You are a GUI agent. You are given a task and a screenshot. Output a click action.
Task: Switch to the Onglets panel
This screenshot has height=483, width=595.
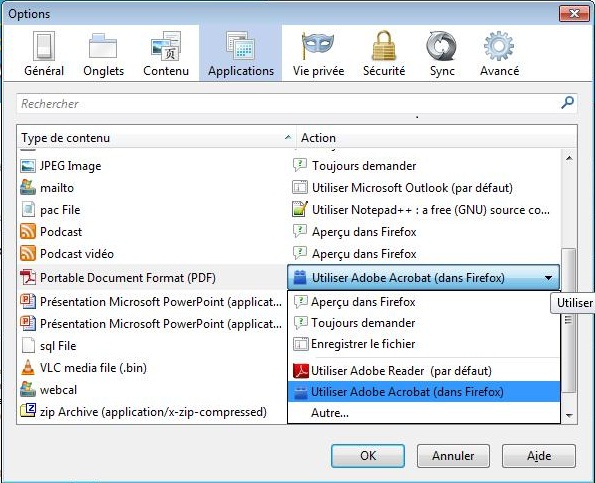[x=103, y=54]
